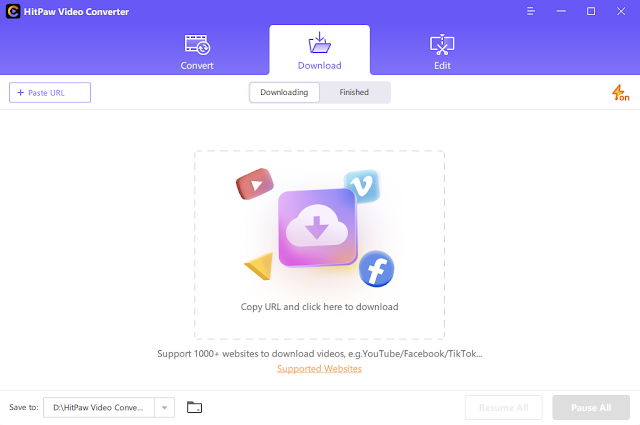Image resolution: width=640 pixels, height=425 pixels.
Task: Click the blue Vimeo icon
Action: click(362, 186)
